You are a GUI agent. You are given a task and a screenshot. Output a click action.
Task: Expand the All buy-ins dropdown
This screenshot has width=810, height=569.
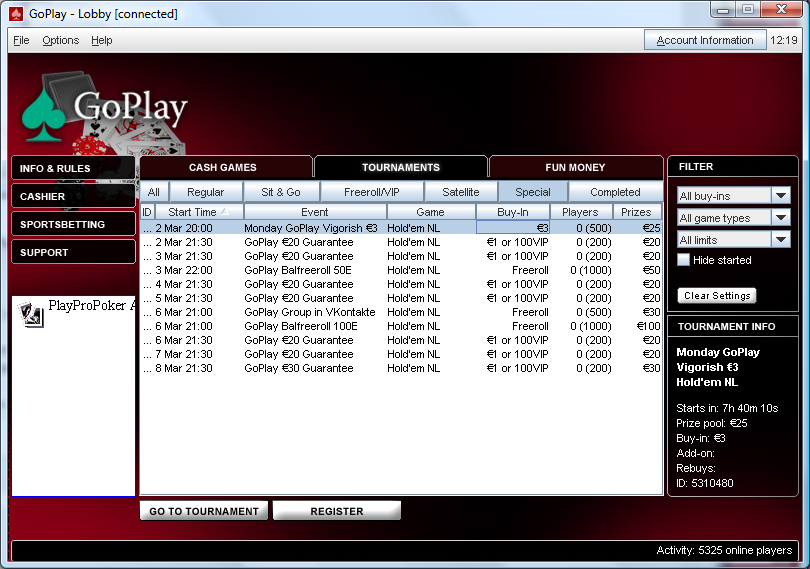[x=781, y=196]
